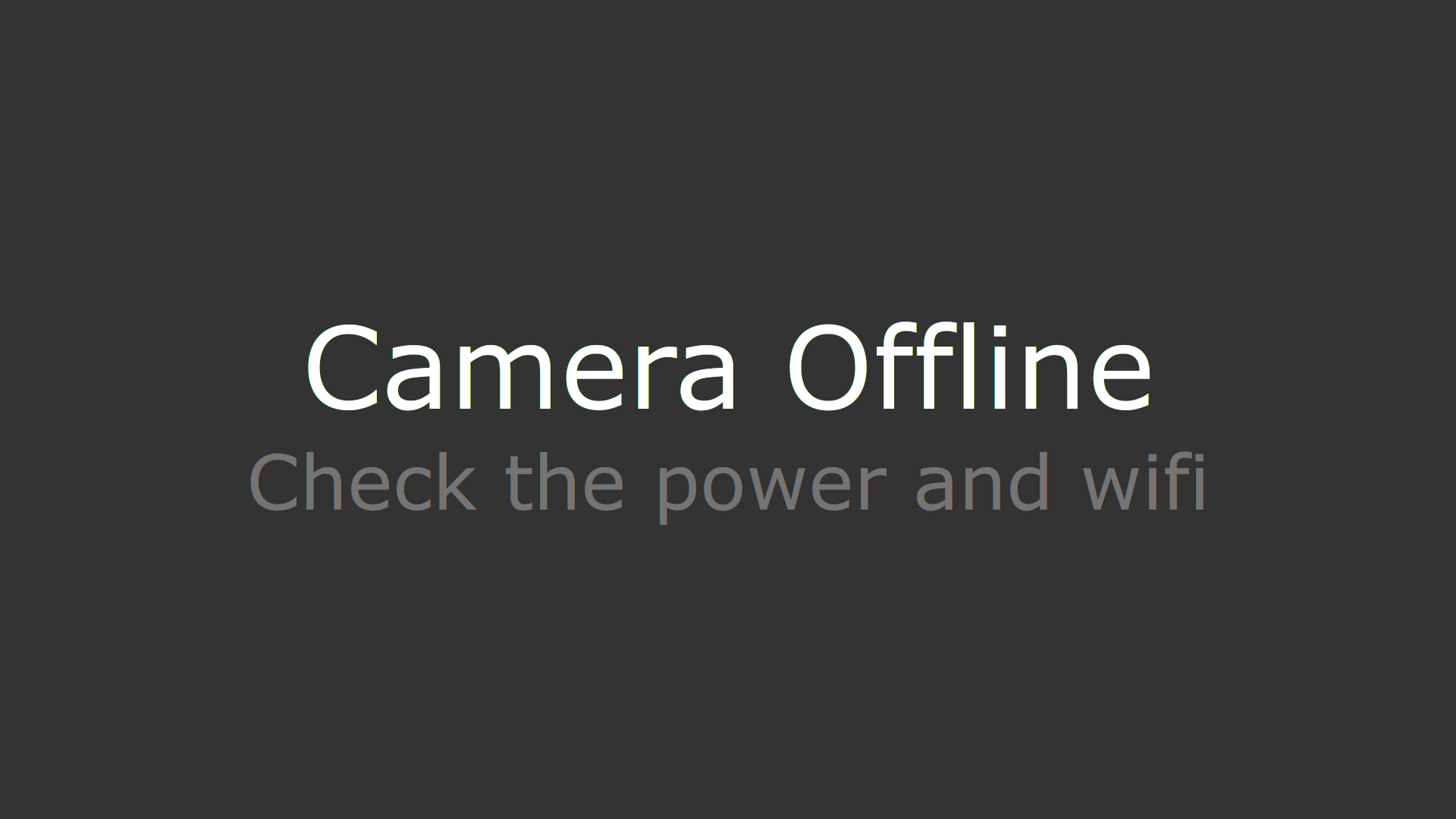
Task: Click the capital C of "Check"
Action: point(273,482)
